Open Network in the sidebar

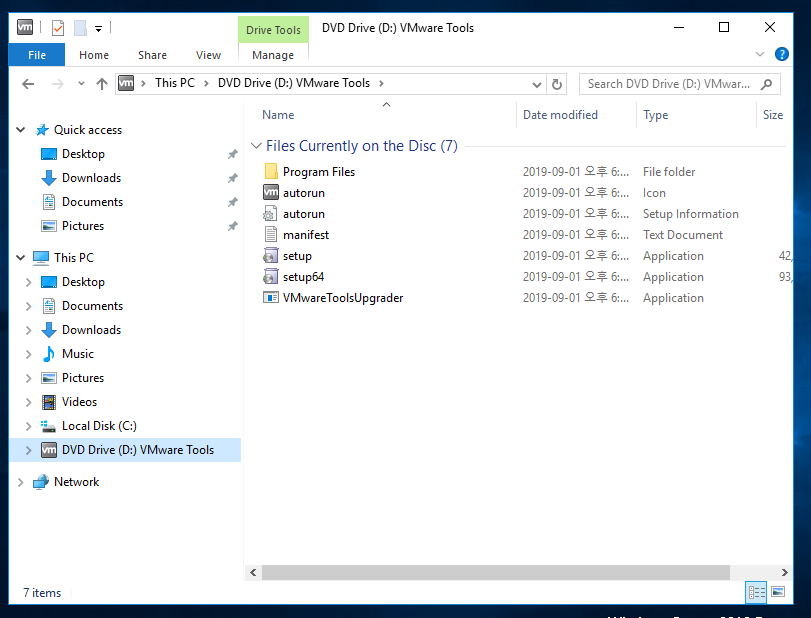coord(76,482)
